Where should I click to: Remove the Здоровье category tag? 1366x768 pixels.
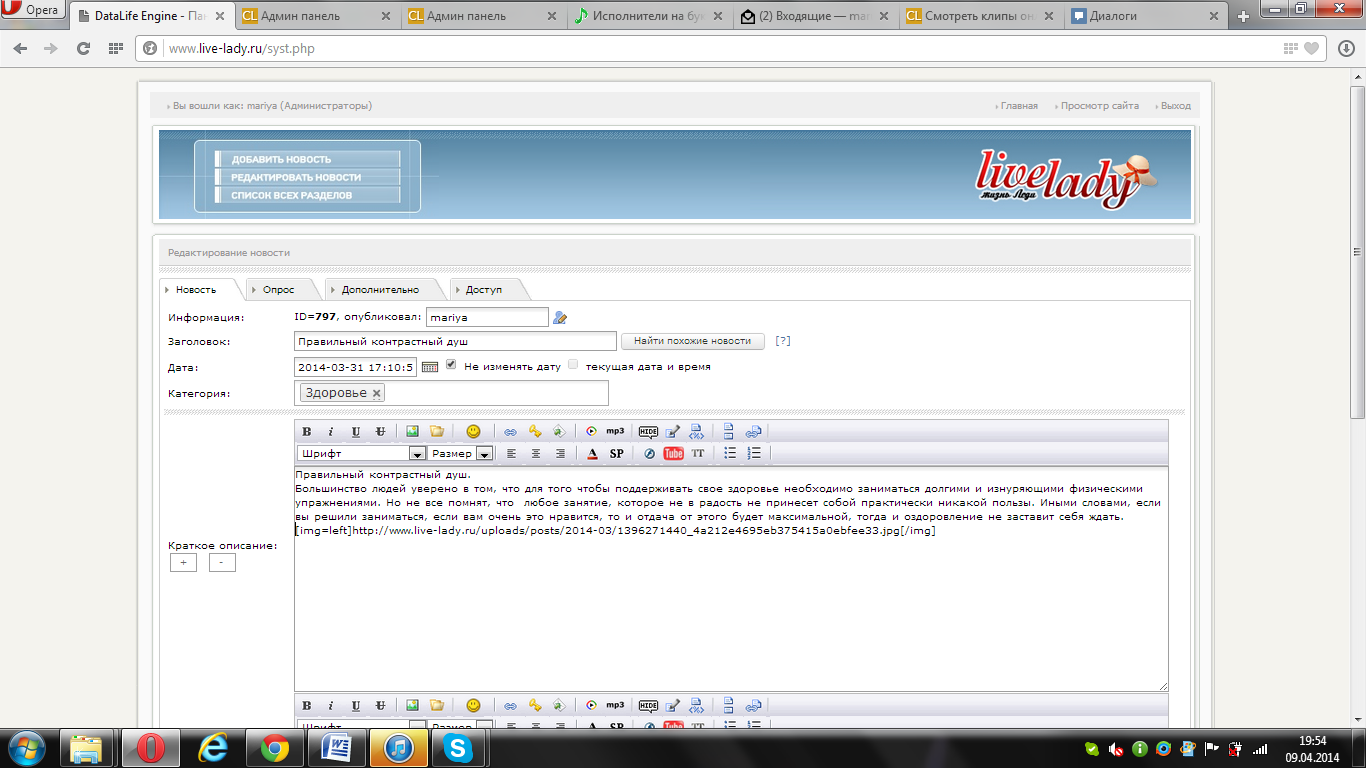point(376,394)
